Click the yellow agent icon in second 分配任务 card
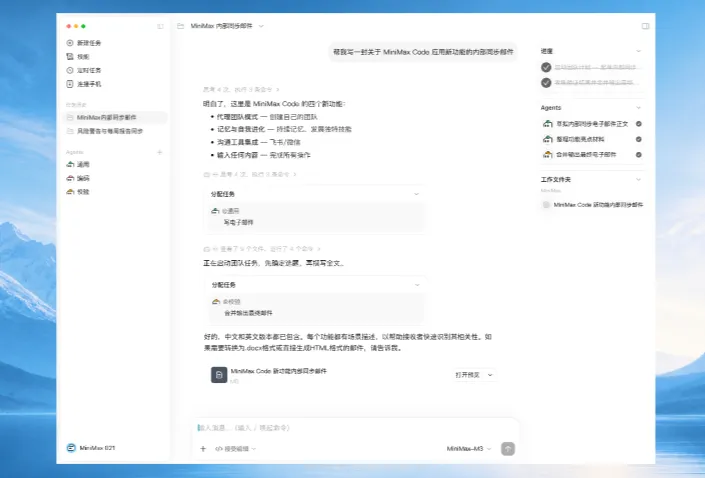This screenshot has width=705, height=478. (216, 302)
